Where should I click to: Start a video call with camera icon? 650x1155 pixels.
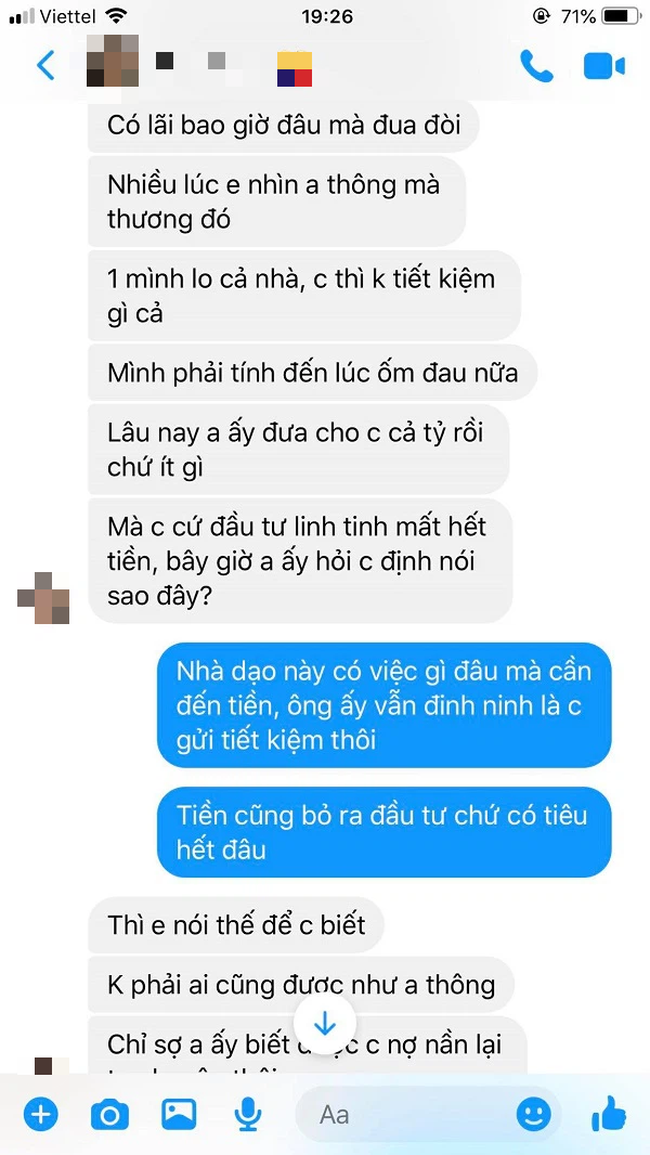[x=604, y=66]
